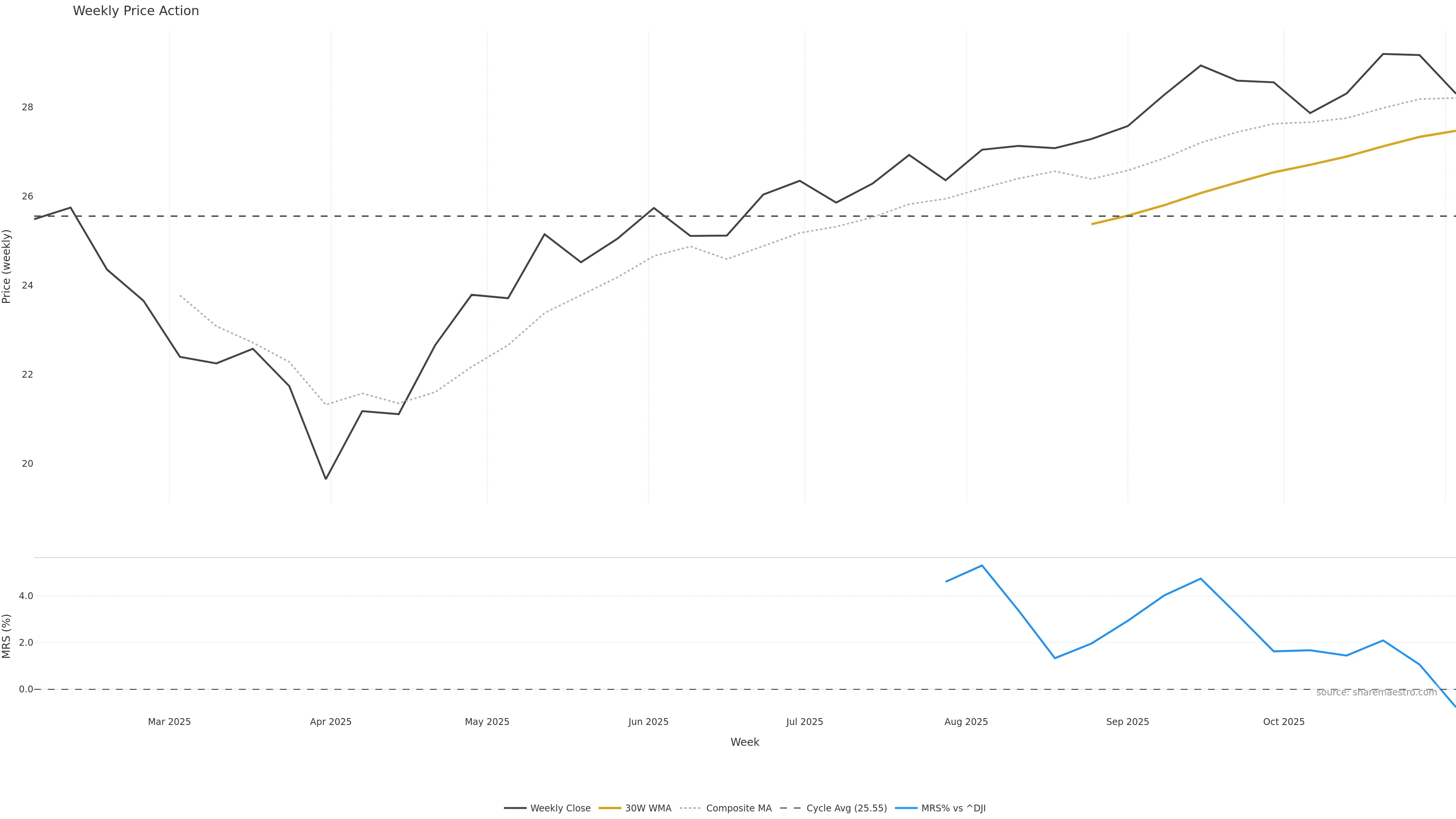The width and height of the screenshot is (1456, 819).
Task: Hide the 30W WMA series via legend
Action: [648, 808]
